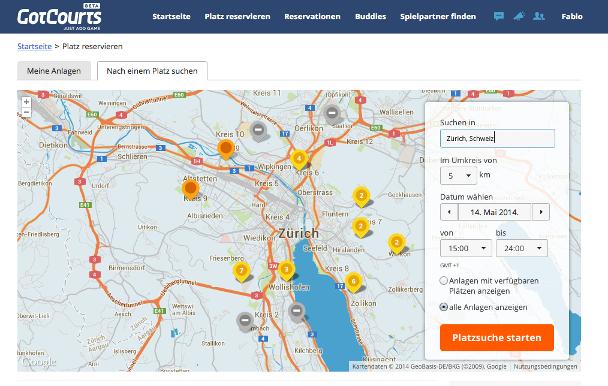
Task: Select orange map marker at Altstetten
Action: pos(190,189)
